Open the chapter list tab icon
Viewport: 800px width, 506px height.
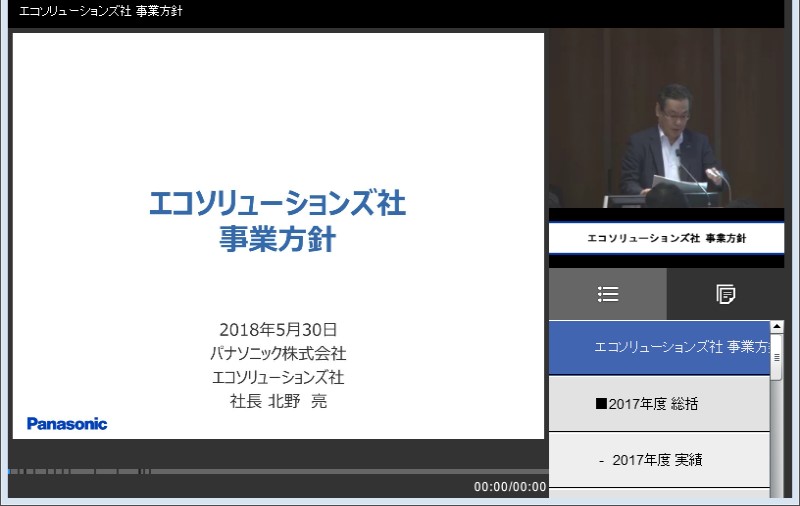[608, 294]
